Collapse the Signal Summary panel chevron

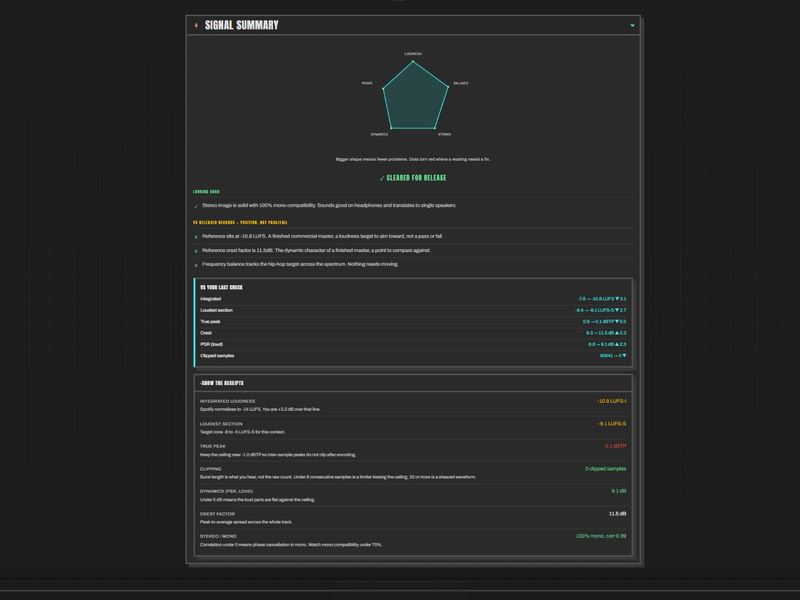(632, 25)
